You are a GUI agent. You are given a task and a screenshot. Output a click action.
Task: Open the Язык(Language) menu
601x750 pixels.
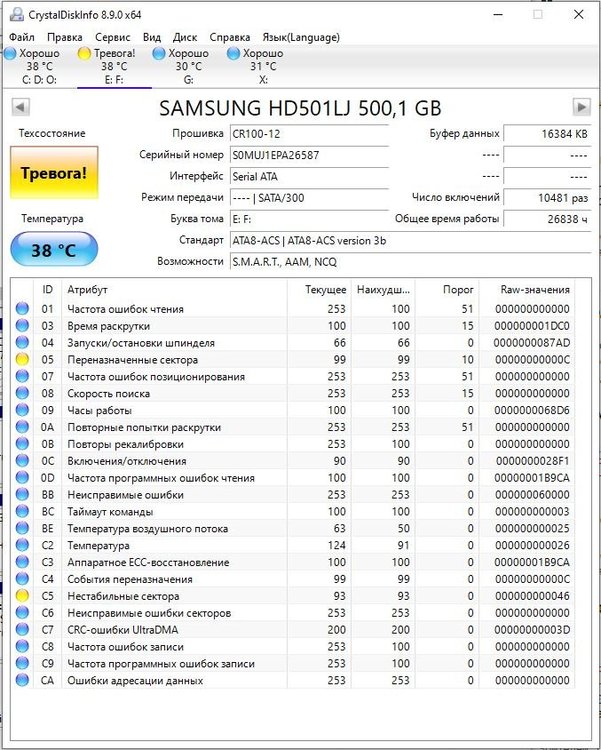pos(301,37)
